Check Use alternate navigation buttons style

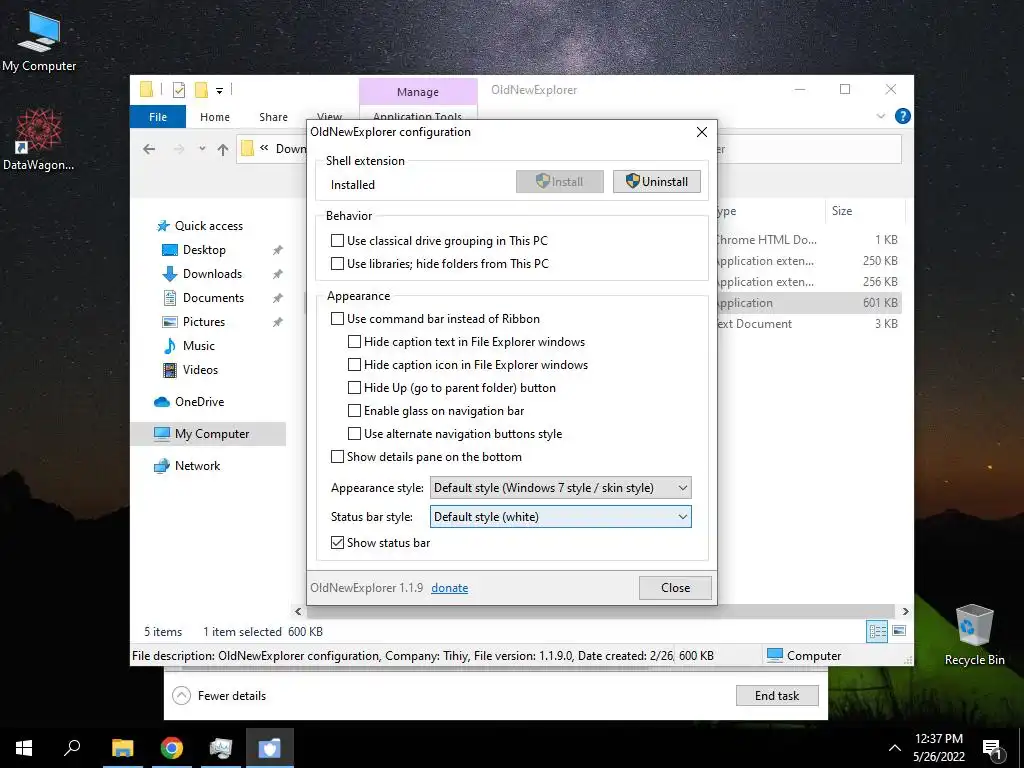tap(354, 434)
